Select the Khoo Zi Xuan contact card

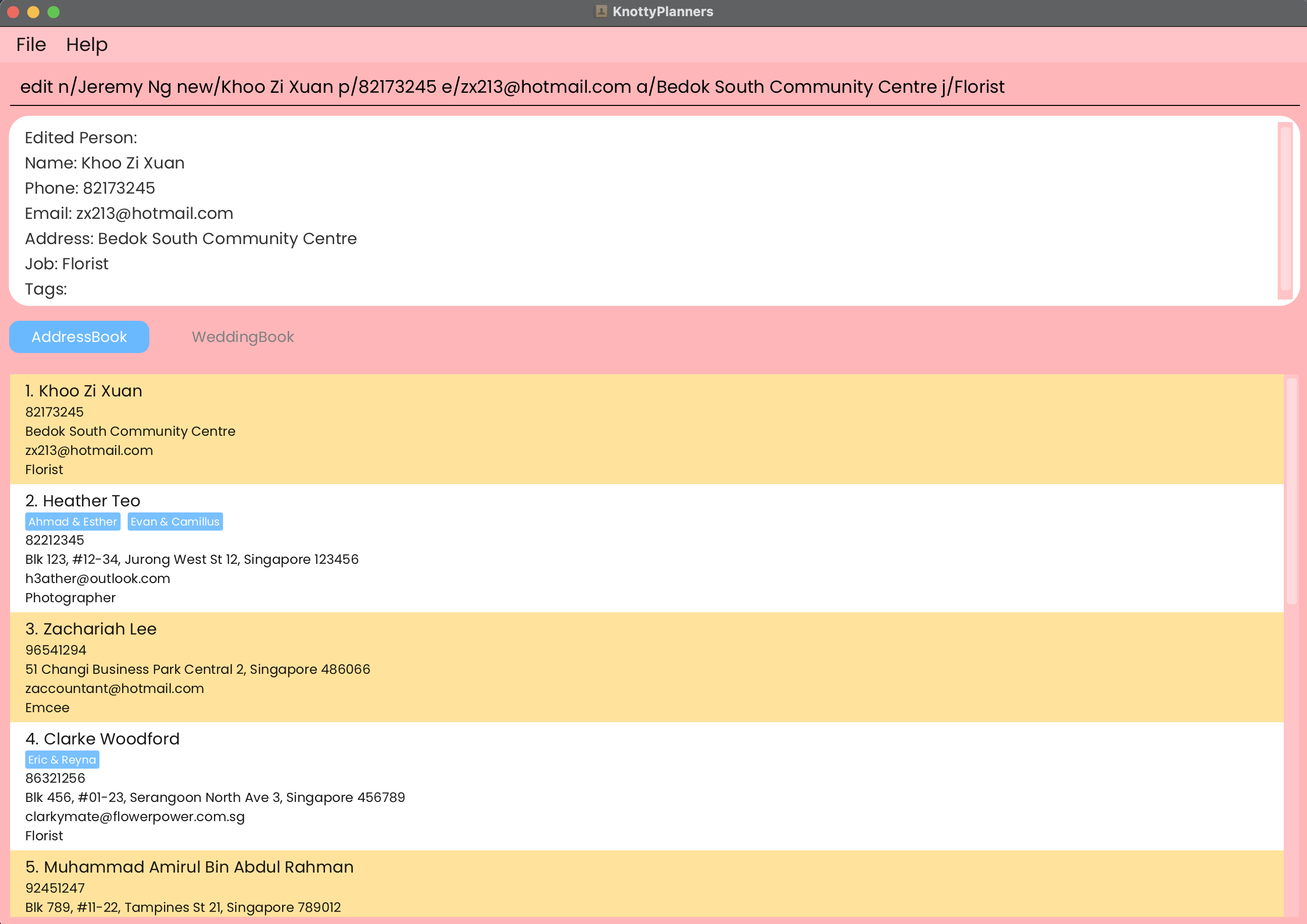(x=626, y=430)
